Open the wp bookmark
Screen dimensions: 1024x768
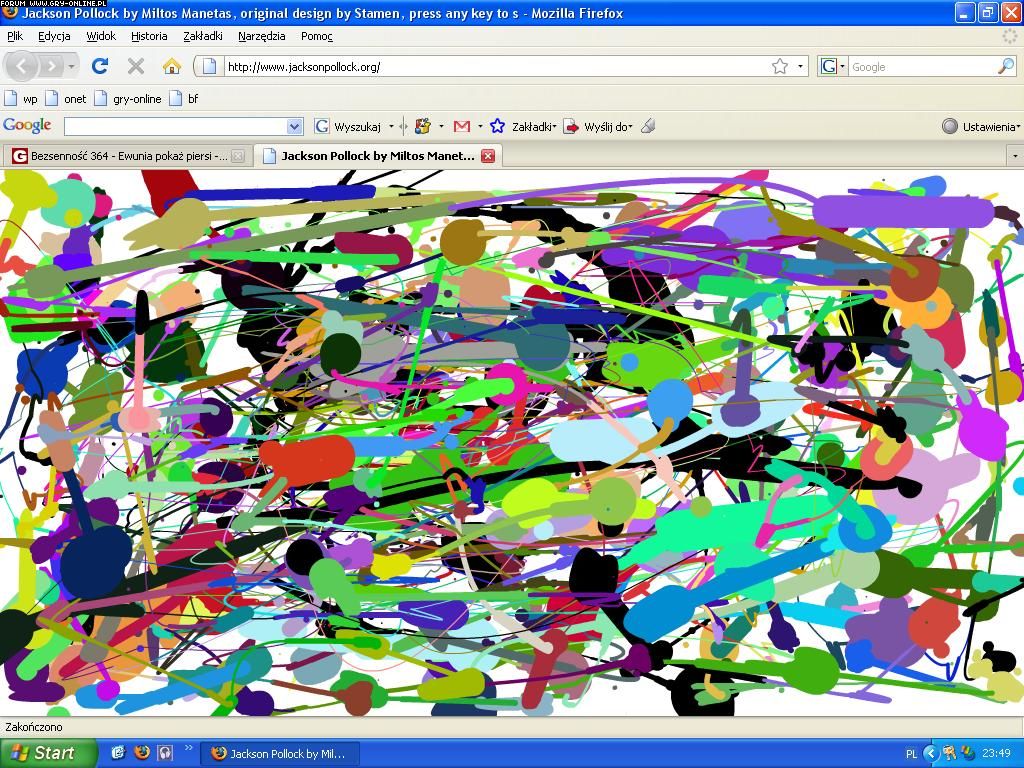click(x=22, y=99)
